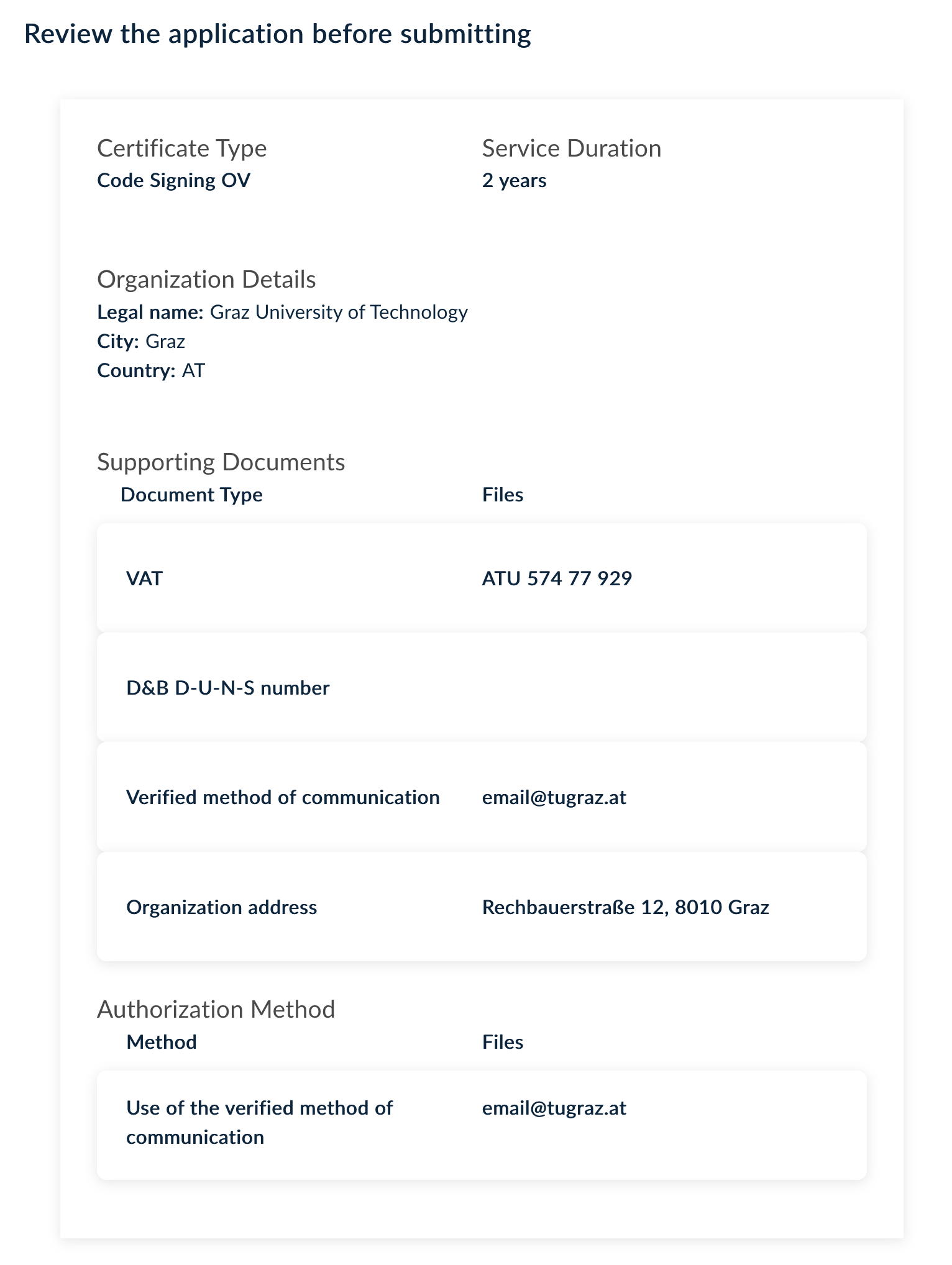This screenshot has height=1265, width=952.
Task: Click the Certificate Type label
Action: 181,148
